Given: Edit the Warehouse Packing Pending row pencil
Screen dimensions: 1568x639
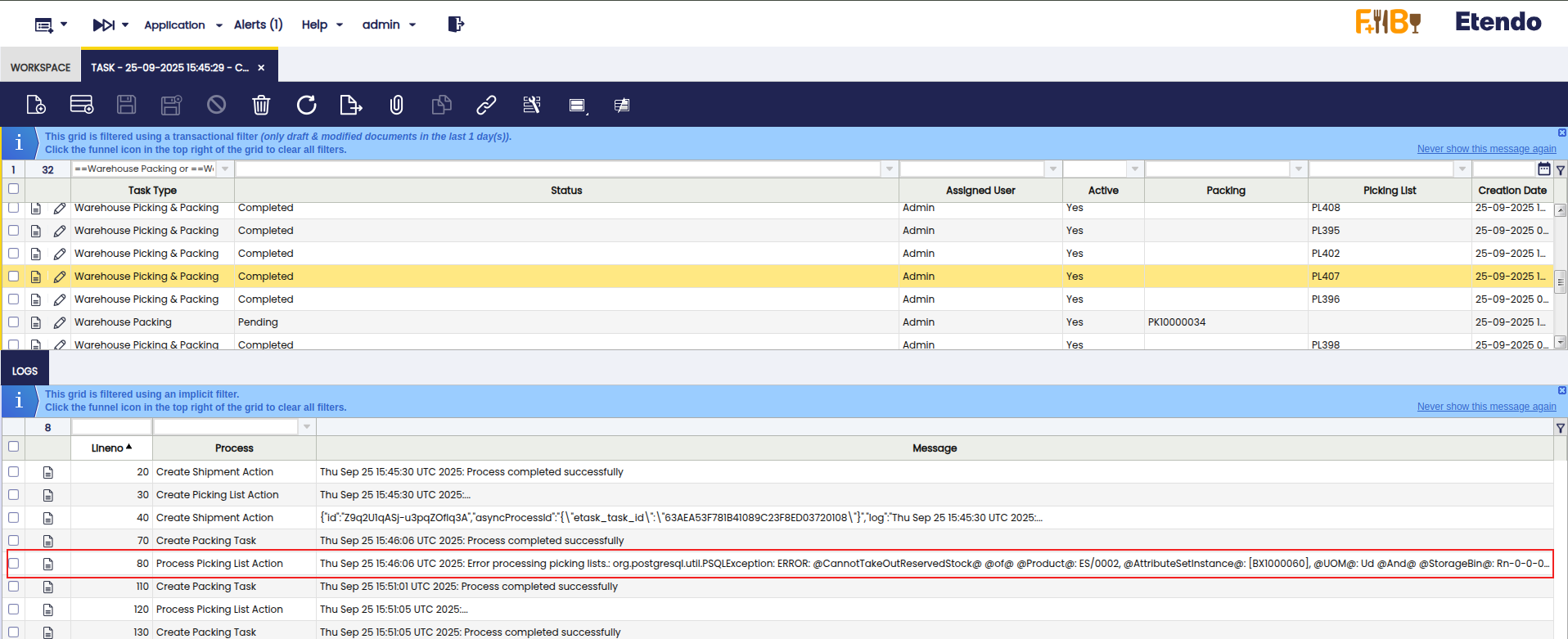Looking at the screenshot, I should 60,322.
